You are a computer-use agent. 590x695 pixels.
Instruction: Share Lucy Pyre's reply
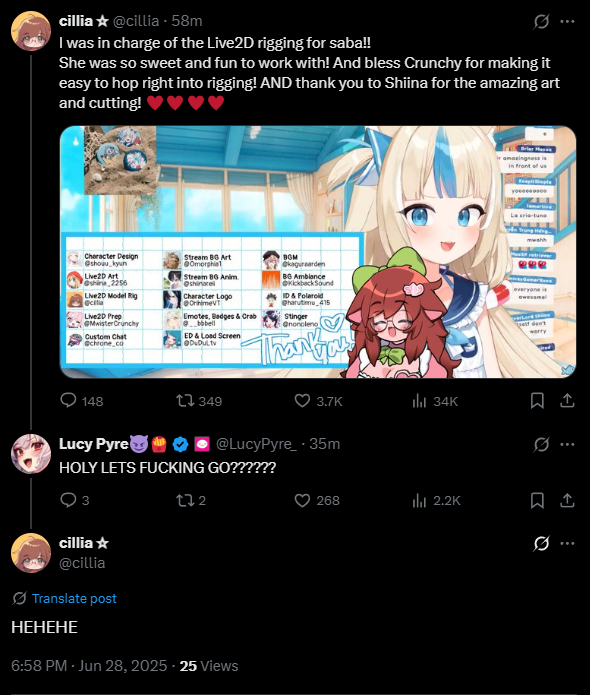(x=567, y=500)
